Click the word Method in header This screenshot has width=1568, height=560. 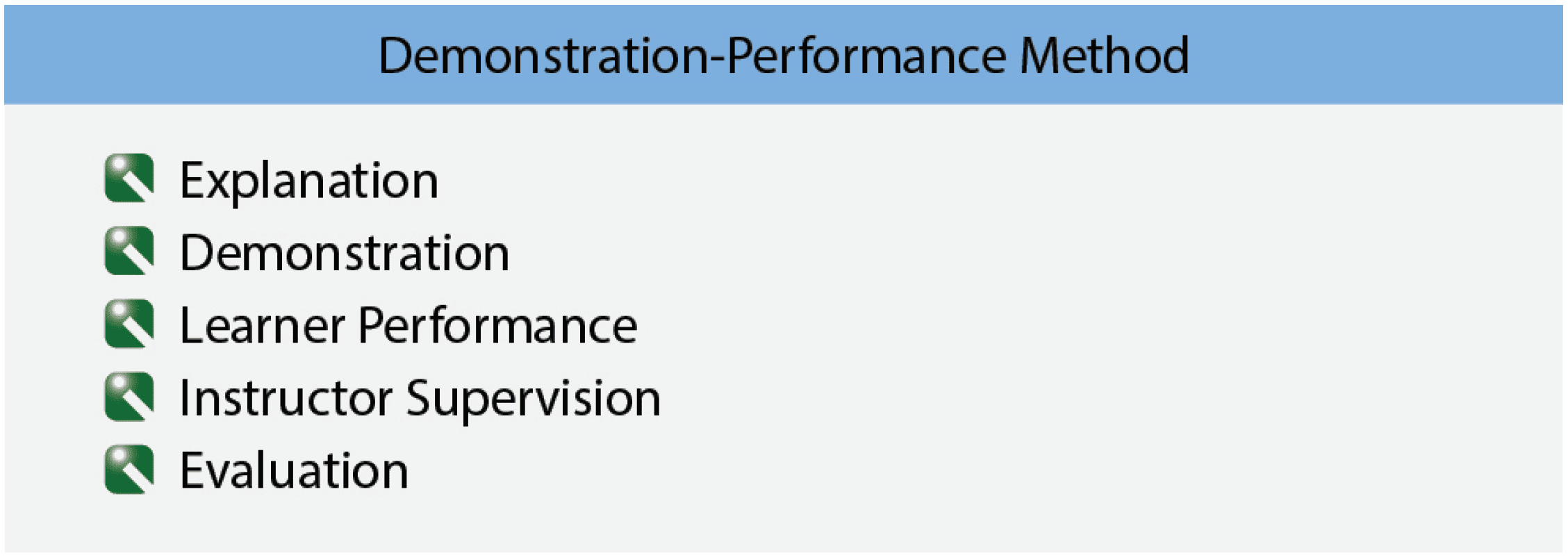(x=1105, y=55)
